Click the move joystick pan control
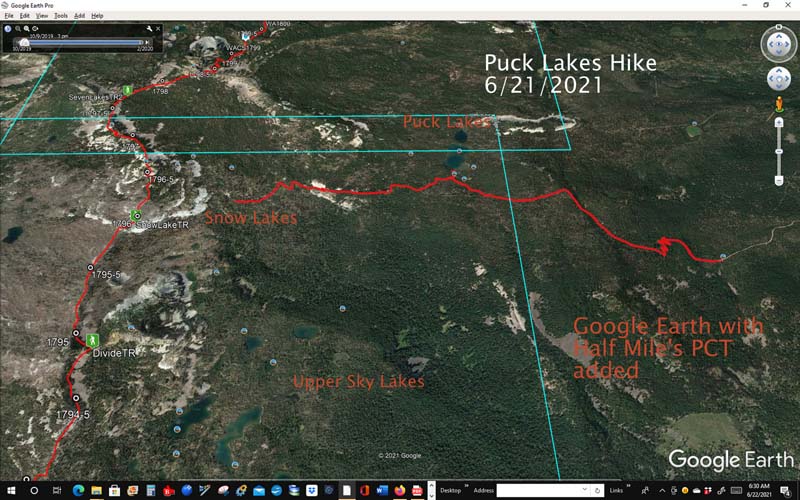This screenshot has width=800, height=500. click(x=778, y=79)
